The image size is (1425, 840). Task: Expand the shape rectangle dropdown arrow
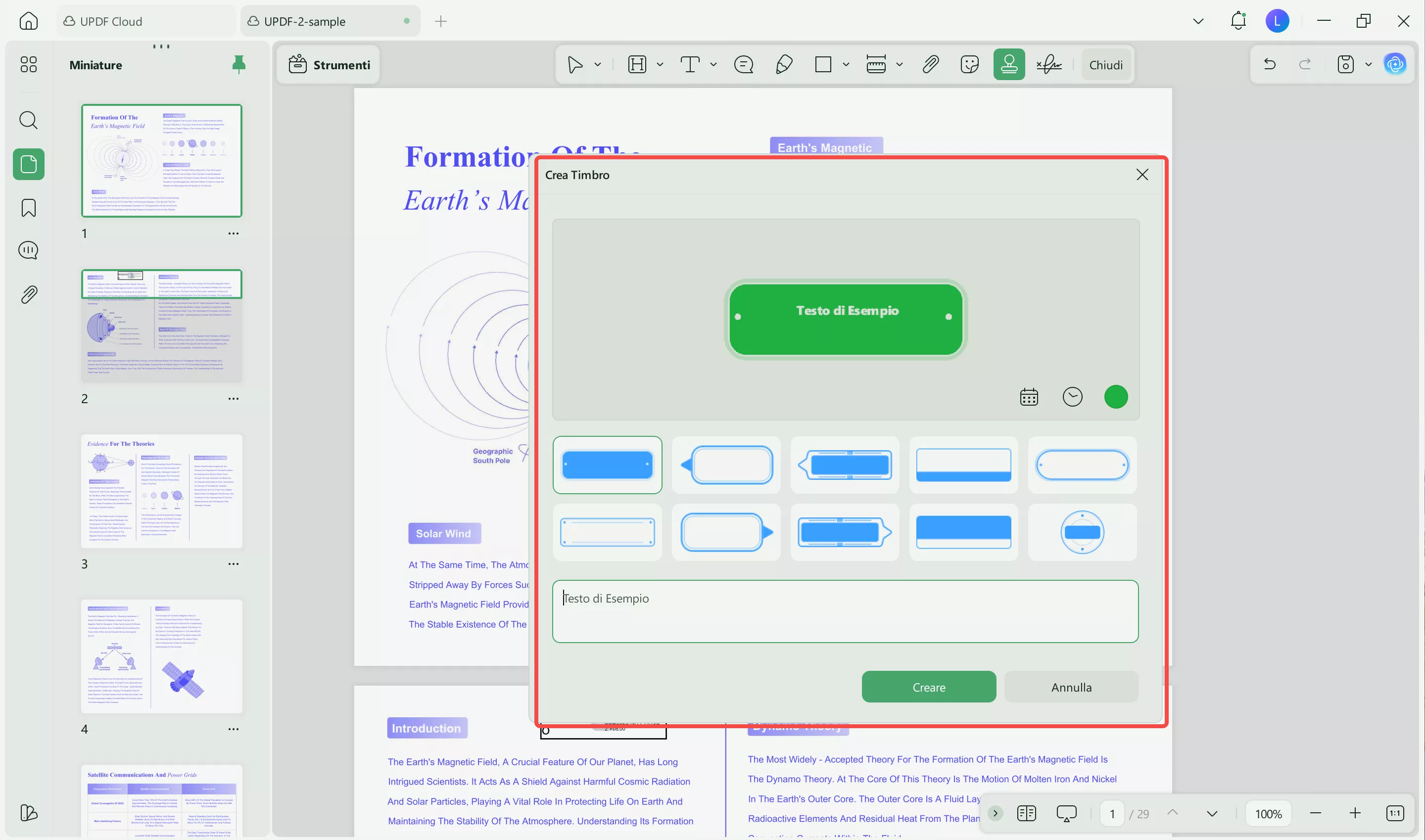click(846, 64)
